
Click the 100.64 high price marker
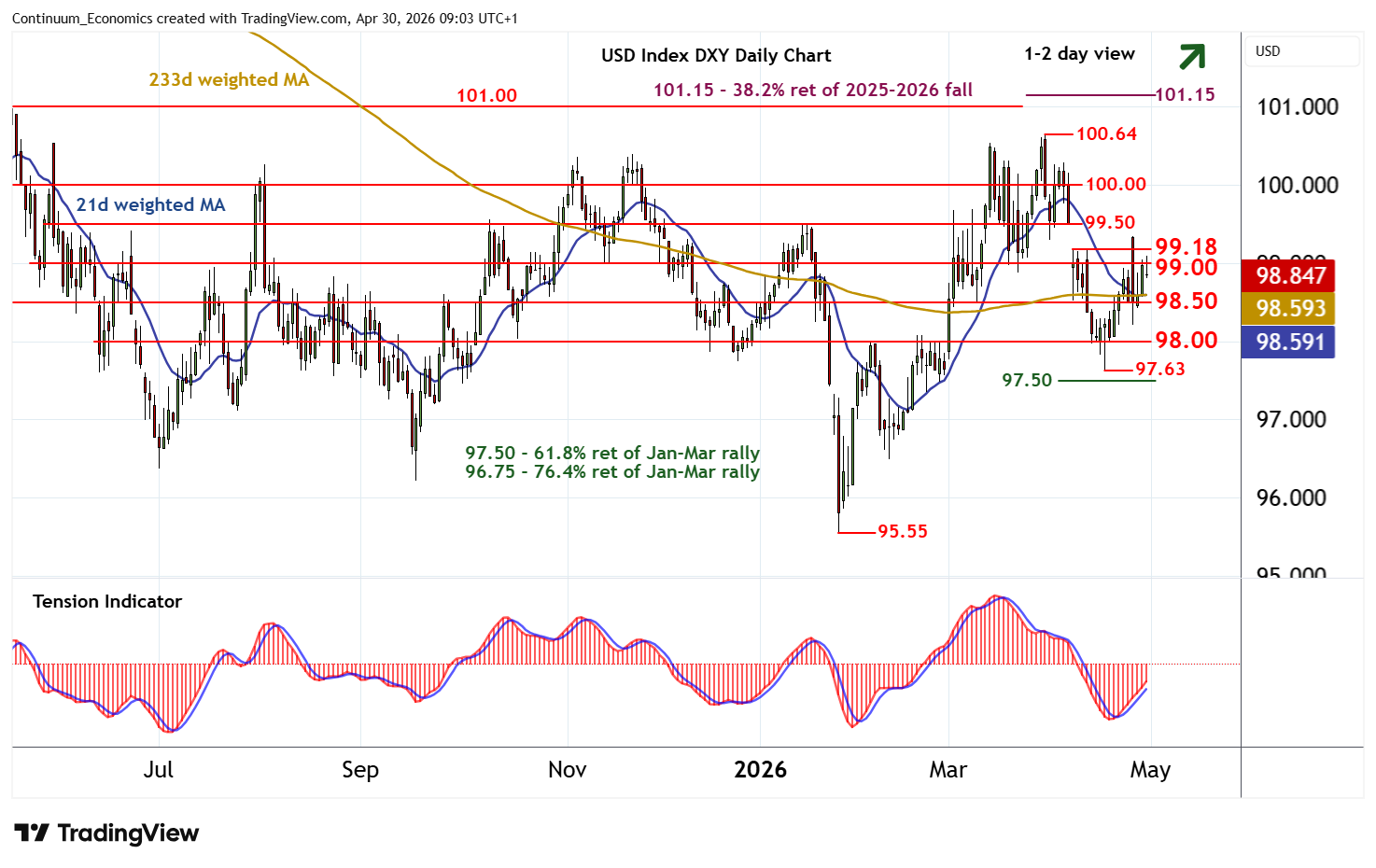coord(1106,133)
